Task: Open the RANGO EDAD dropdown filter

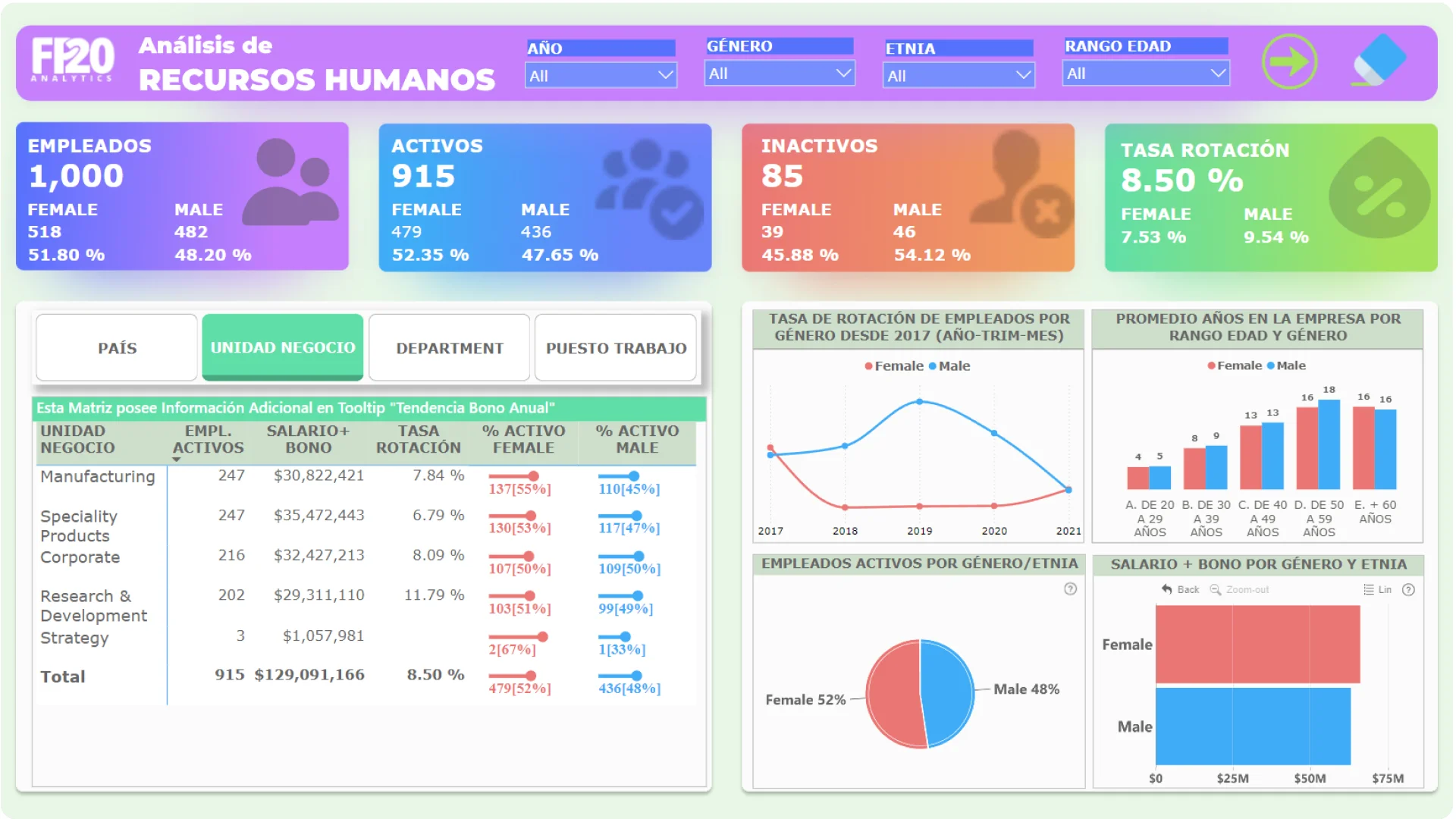Action: [1145, 74]
